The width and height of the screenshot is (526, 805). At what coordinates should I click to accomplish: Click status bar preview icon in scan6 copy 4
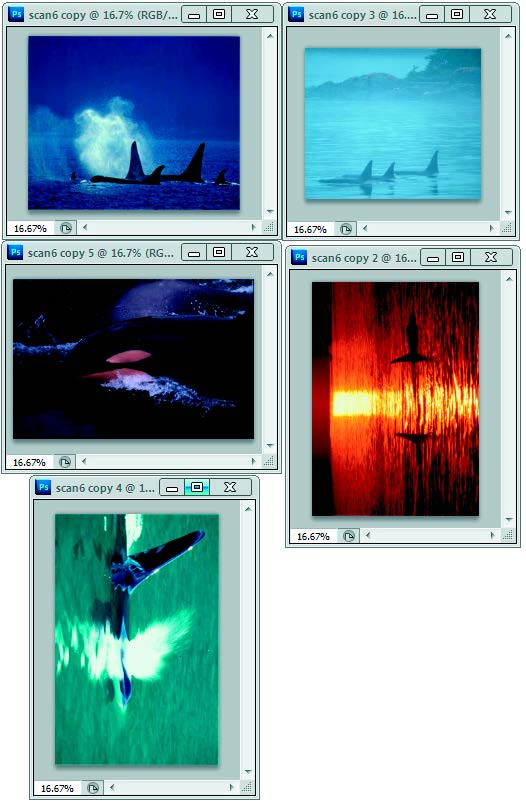point(93,788)
